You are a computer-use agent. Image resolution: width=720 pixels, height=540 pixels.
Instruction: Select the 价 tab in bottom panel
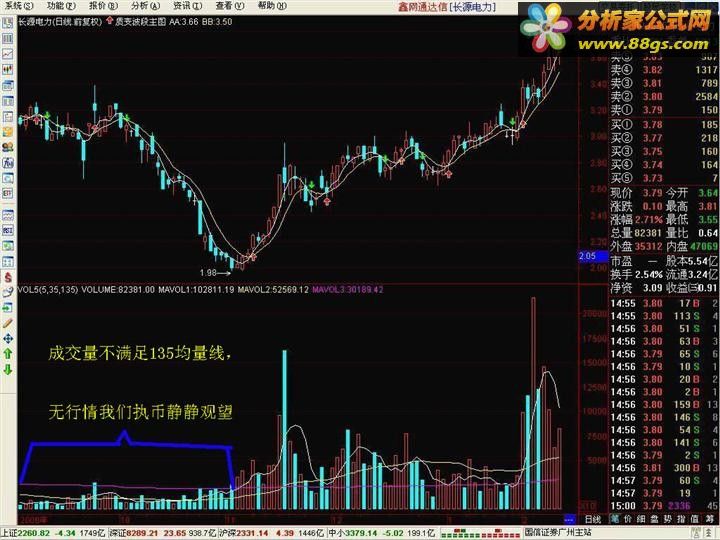click(x=628, y=519)
